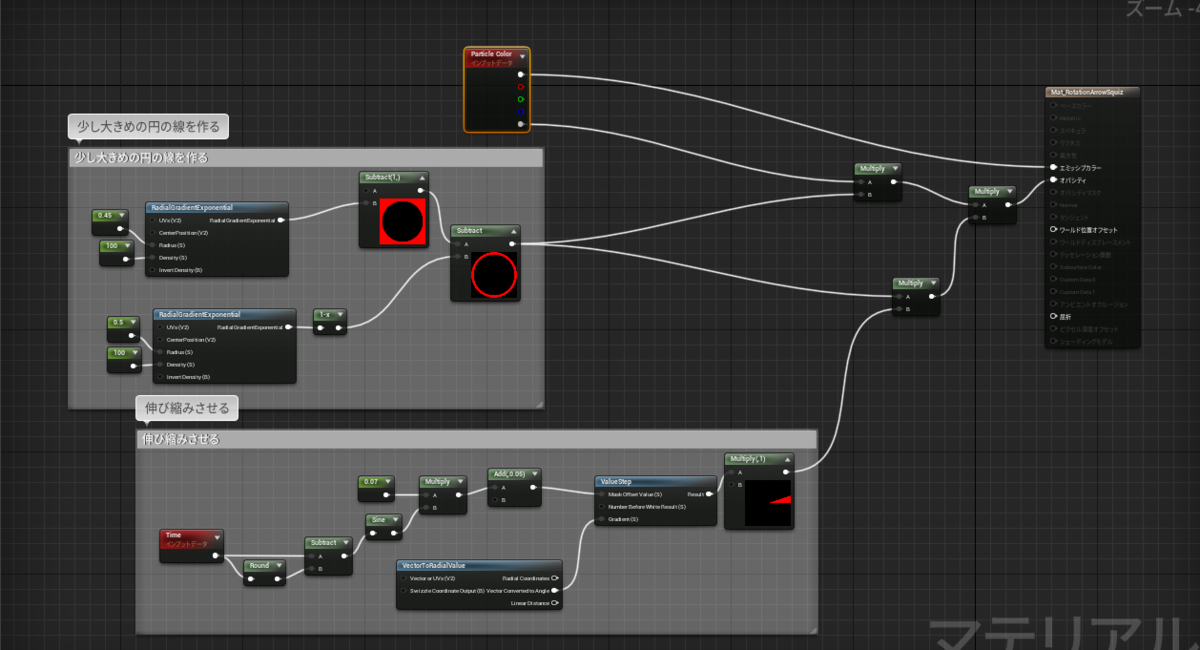The width and height of the screenshot is (1200, 650).
Task: Click the red-wedge preview on Multiply(,1)
Action: click(768, 505)
